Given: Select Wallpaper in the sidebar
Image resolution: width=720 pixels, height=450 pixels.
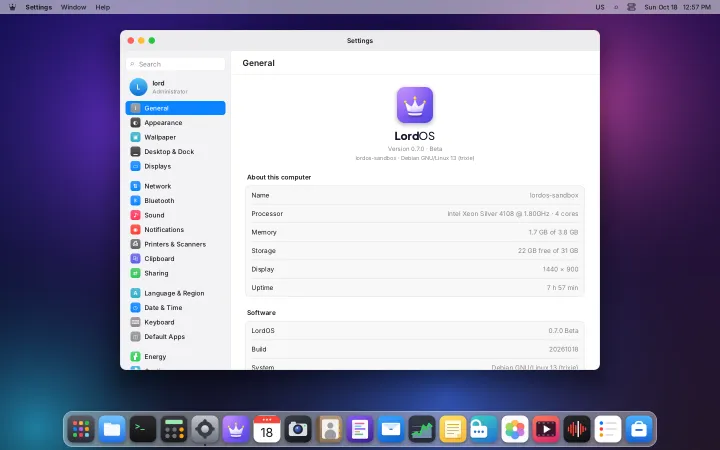Looking at the screenshot, I should (175, 137).
